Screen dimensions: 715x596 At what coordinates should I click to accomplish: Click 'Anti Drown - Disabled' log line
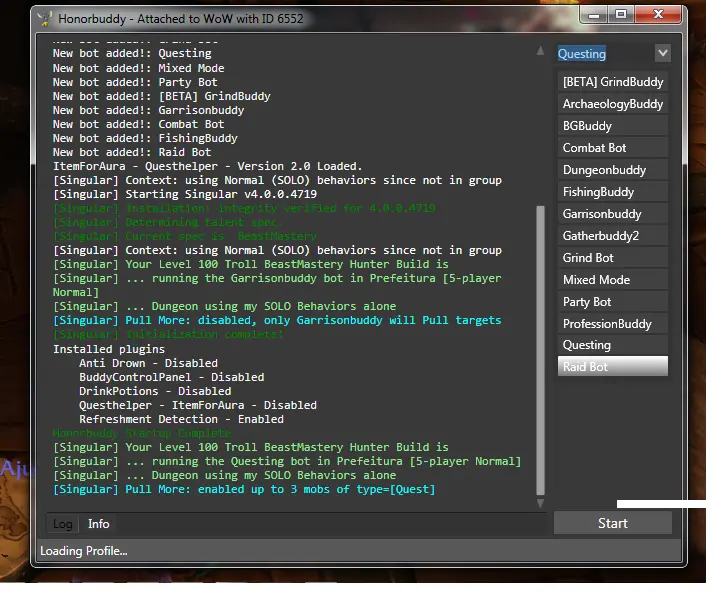click(148, 363)
